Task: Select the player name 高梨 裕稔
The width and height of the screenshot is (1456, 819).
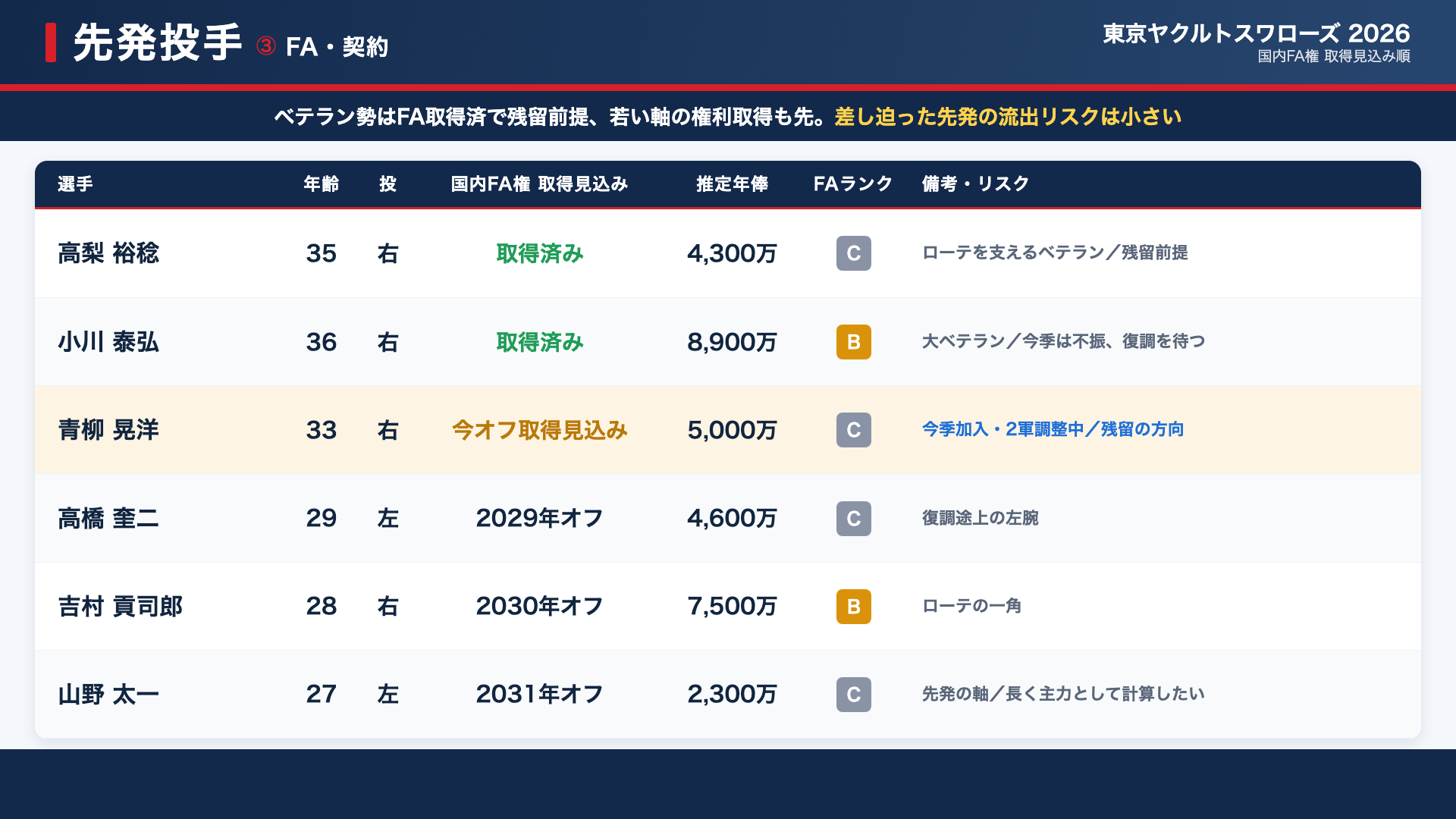Action: (x=108, y=253)
